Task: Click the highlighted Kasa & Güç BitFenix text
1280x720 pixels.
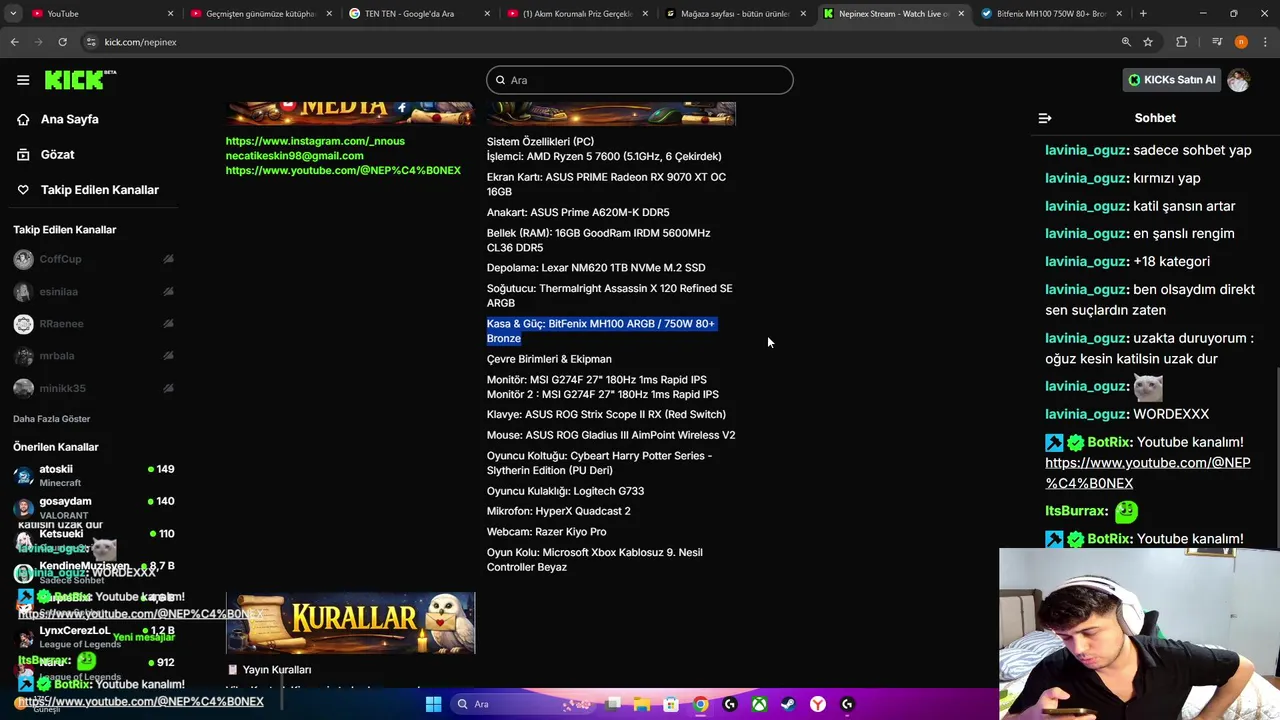Action: tap(601, 331)
